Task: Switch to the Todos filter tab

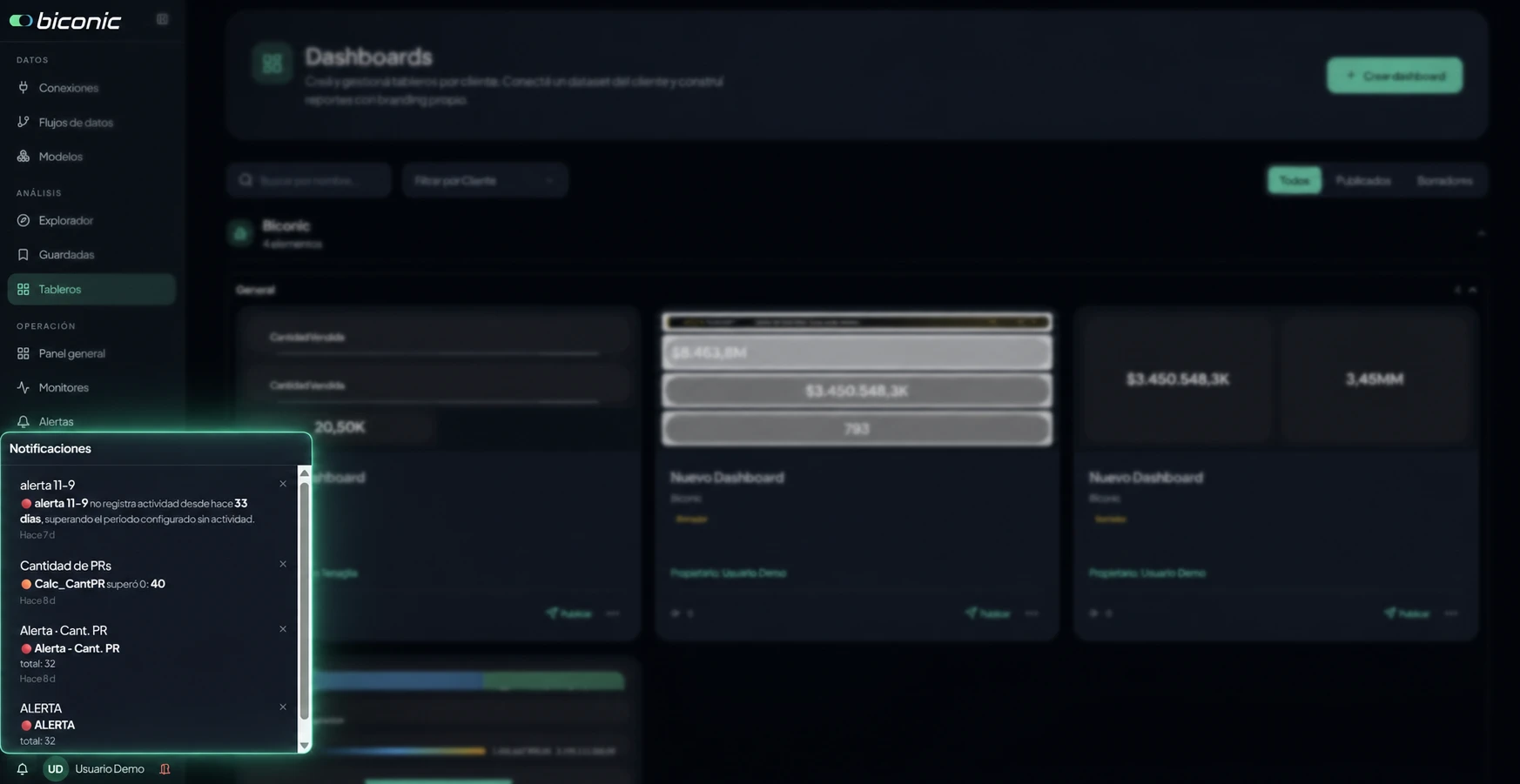Action: pyautogui.click(x=1294, y=181)
